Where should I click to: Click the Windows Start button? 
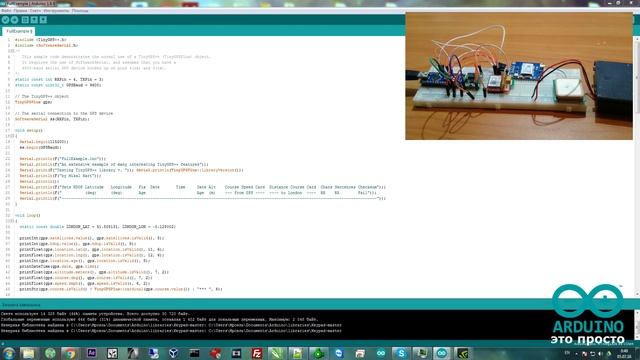[x=9, y=353]
